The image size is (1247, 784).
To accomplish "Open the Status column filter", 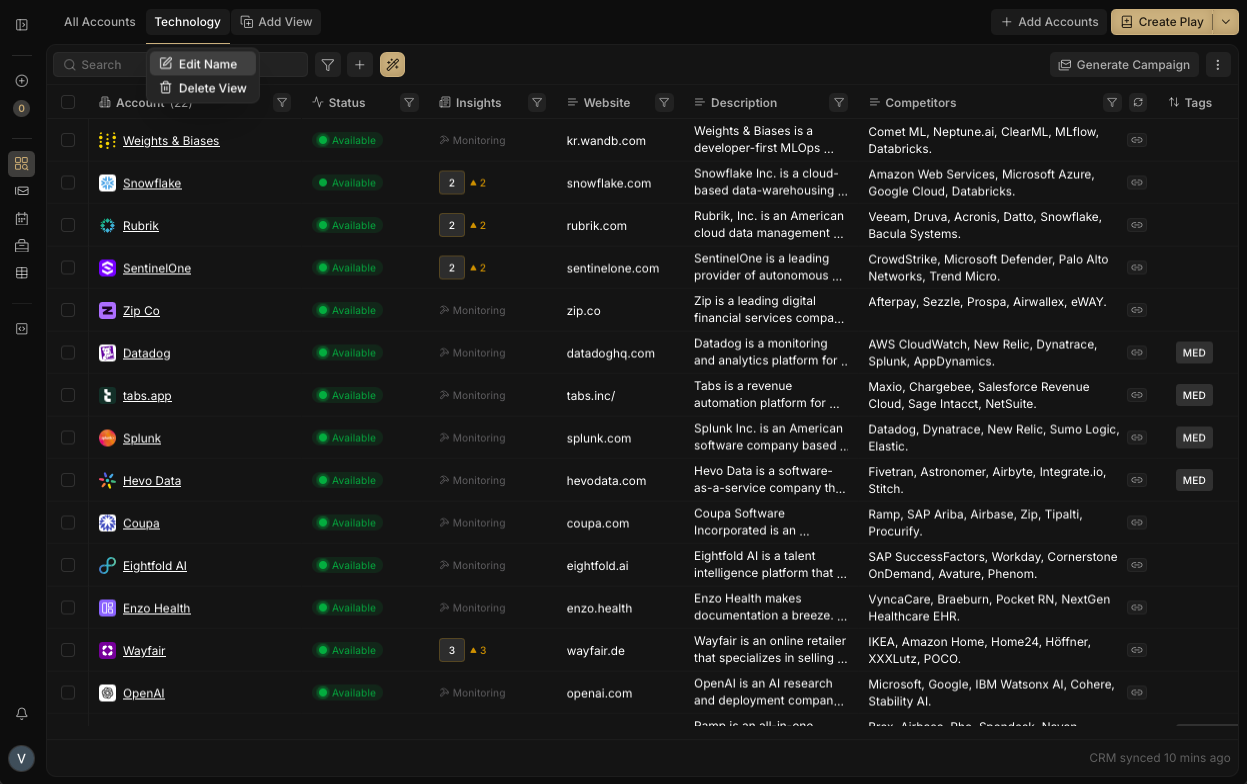I will click(409, 102).
